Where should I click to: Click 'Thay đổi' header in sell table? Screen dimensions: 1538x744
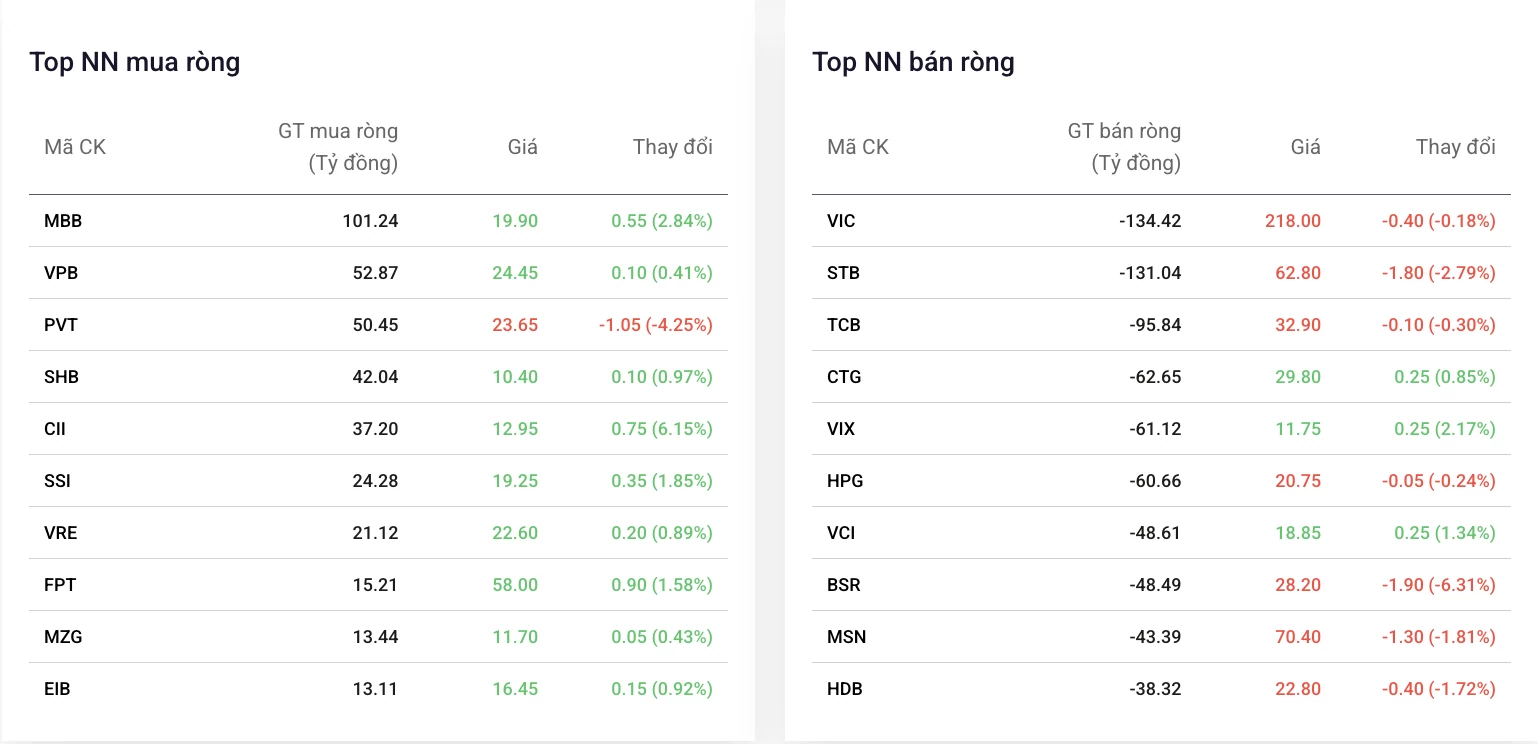click(x=1456, y=147)
